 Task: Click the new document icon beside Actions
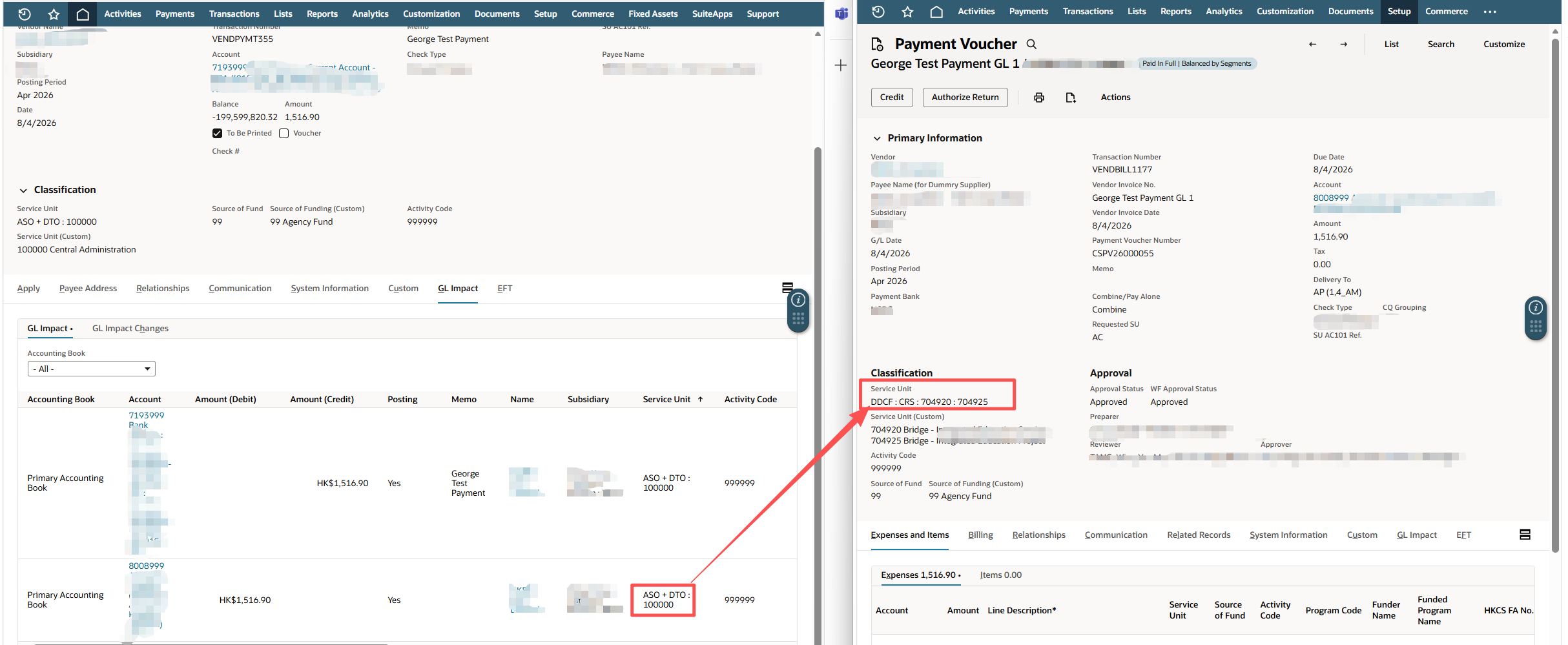1071,97
